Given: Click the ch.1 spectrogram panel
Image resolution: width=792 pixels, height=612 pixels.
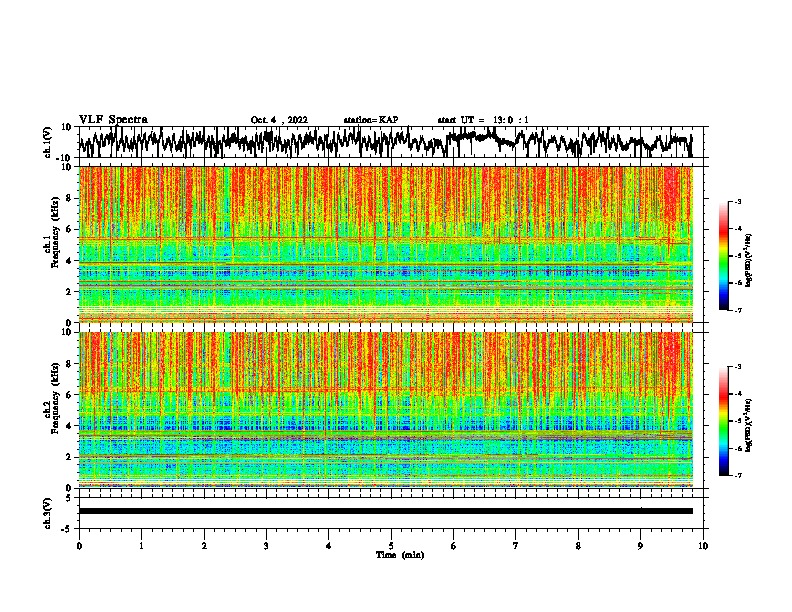Looking at the screenshot, I should 386,244.
